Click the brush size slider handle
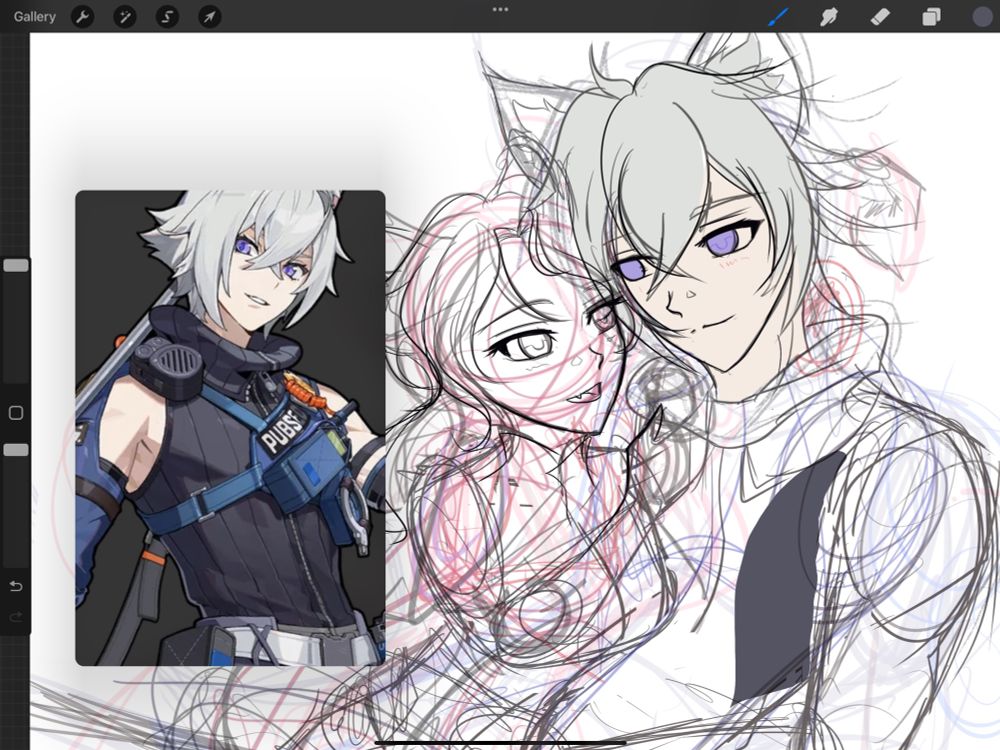The width and height of the screenshot is (1000, 750). pyautogui.click(x=16, y=265)
